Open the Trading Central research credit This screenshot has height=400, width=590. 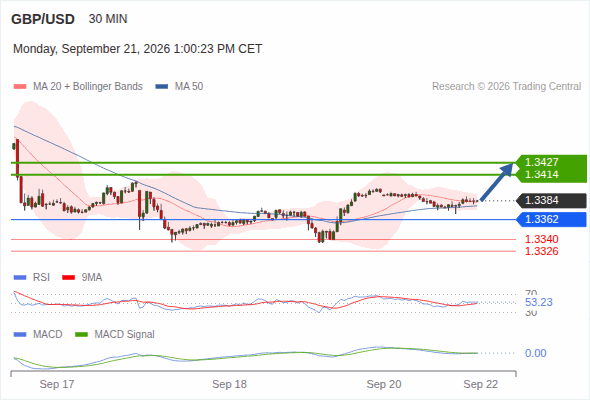(x=506, y=87)
